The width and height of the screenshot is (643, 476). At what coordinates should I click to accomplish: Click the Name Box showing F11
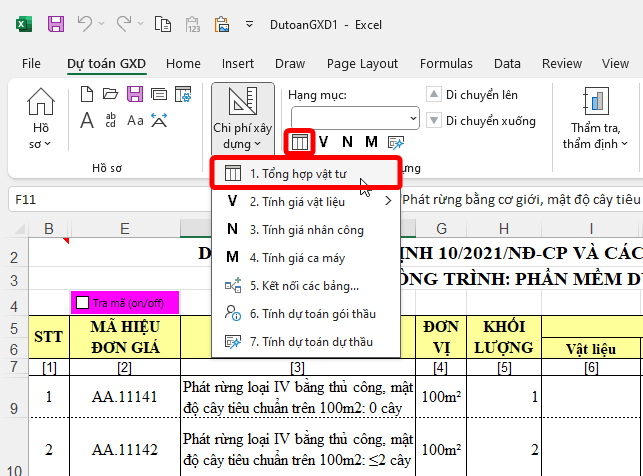click(x=60, y=199)
